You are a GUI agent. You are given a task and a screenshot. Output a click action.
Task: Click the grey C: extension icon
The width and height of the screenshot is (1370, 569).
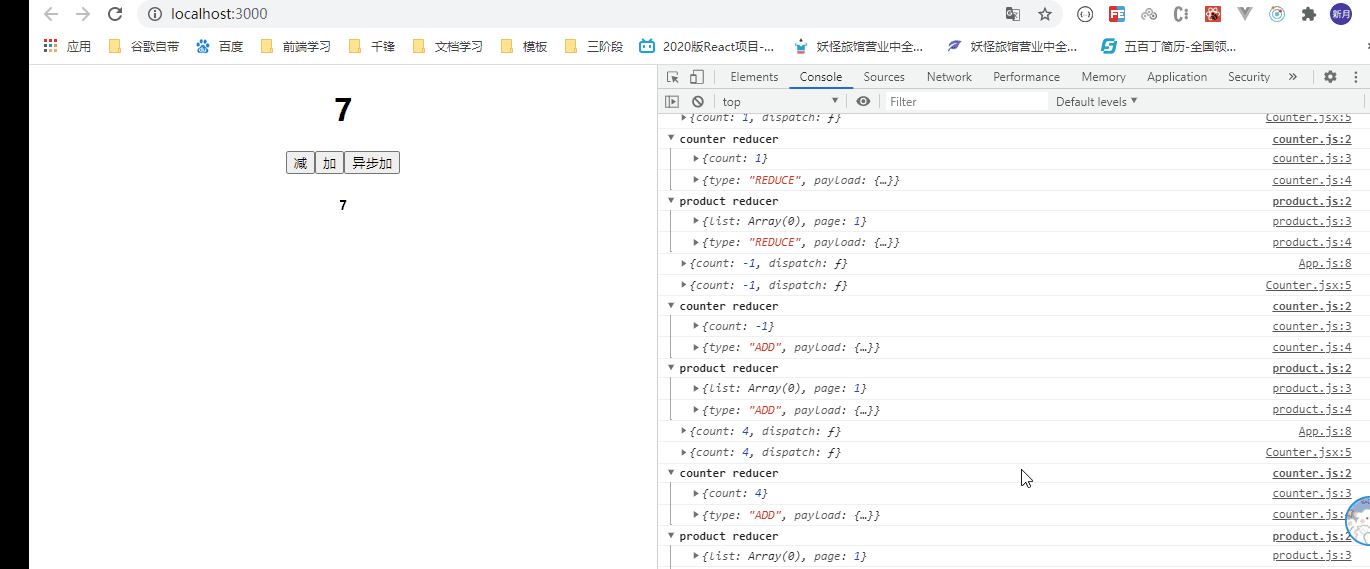[1181, 14]
